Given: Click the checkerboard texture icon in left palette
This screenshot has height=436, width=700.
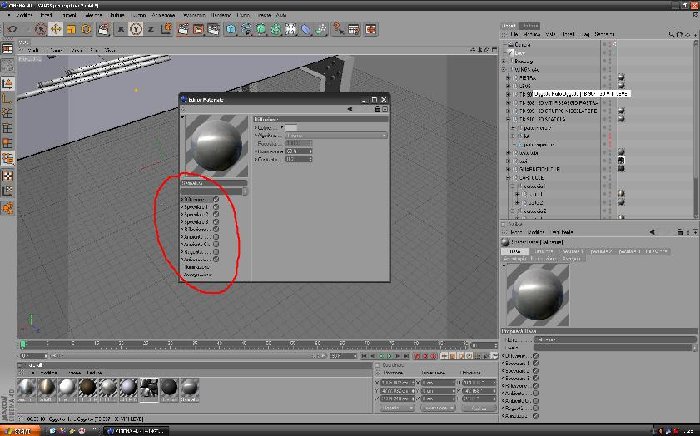Looking at the screenshot, I should click(x=8, y=175).
